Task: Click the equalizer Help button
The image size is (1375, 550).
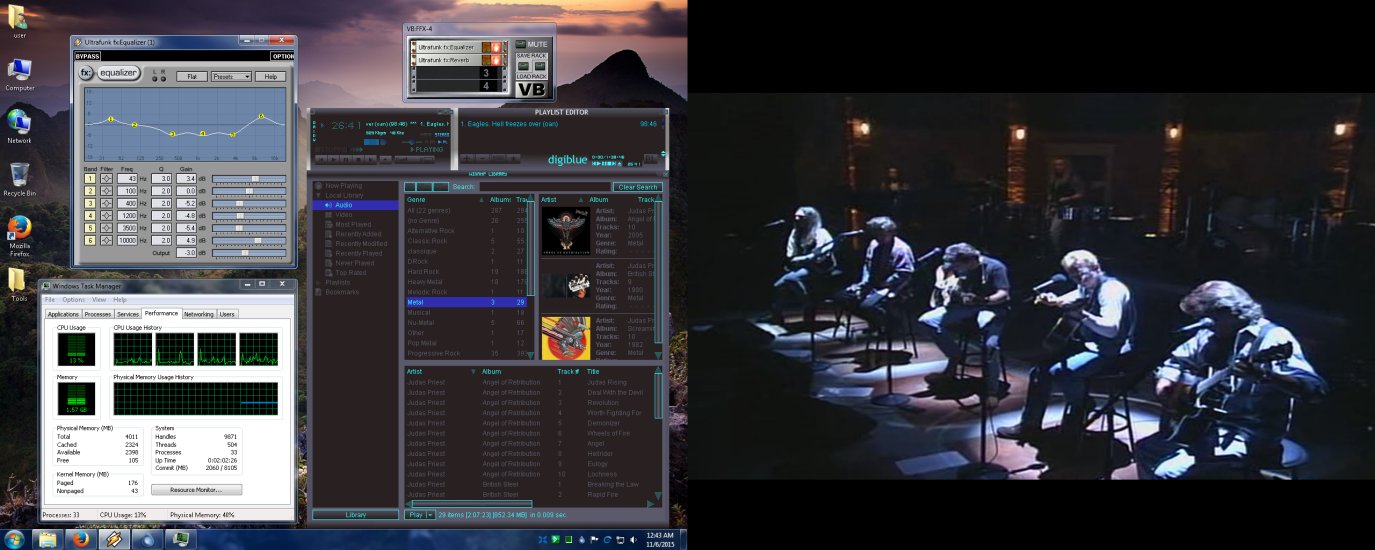Action: (x=270, y=76)
